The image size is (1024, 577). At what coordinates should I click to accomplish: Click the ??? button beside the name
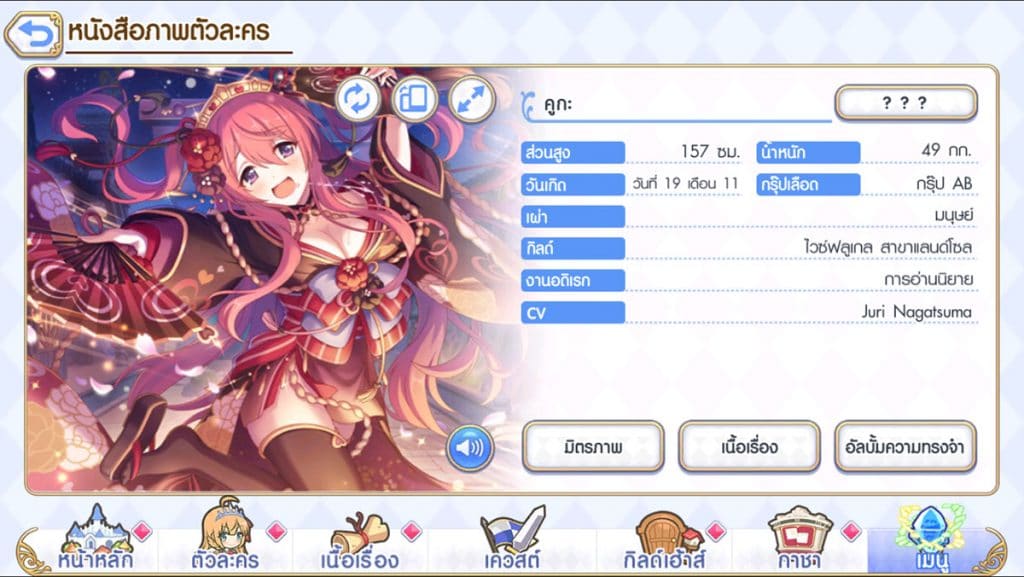[x=906, y=103]
